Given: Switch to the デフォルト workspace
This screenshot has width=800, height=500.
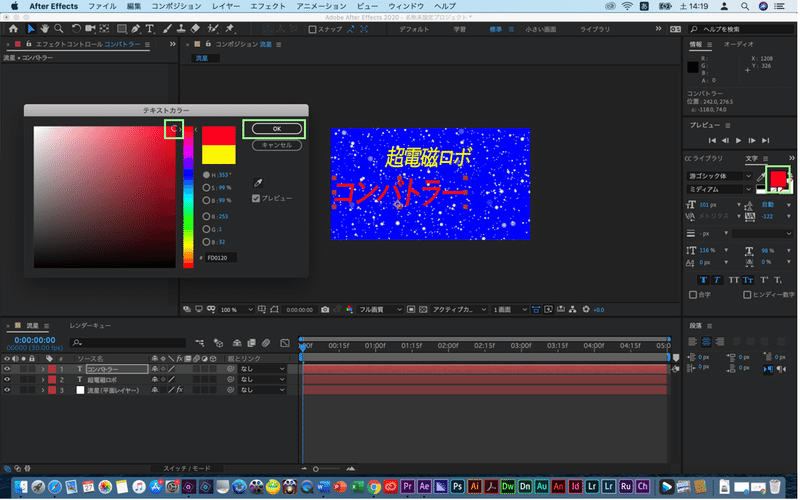Looking at the screenshot, I should [414, 30].
